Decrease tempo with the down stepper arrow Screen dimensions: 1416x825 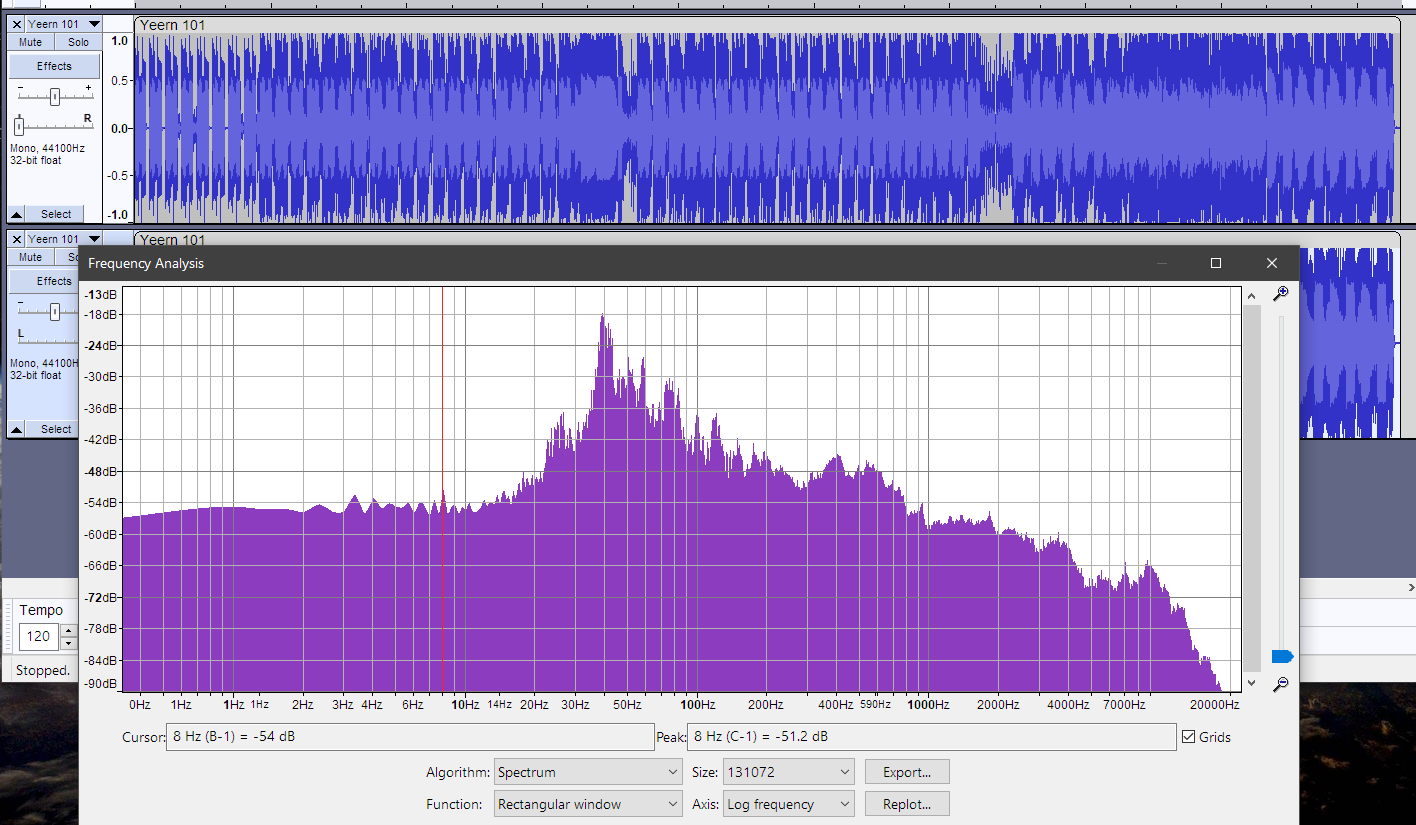point(68,643)
